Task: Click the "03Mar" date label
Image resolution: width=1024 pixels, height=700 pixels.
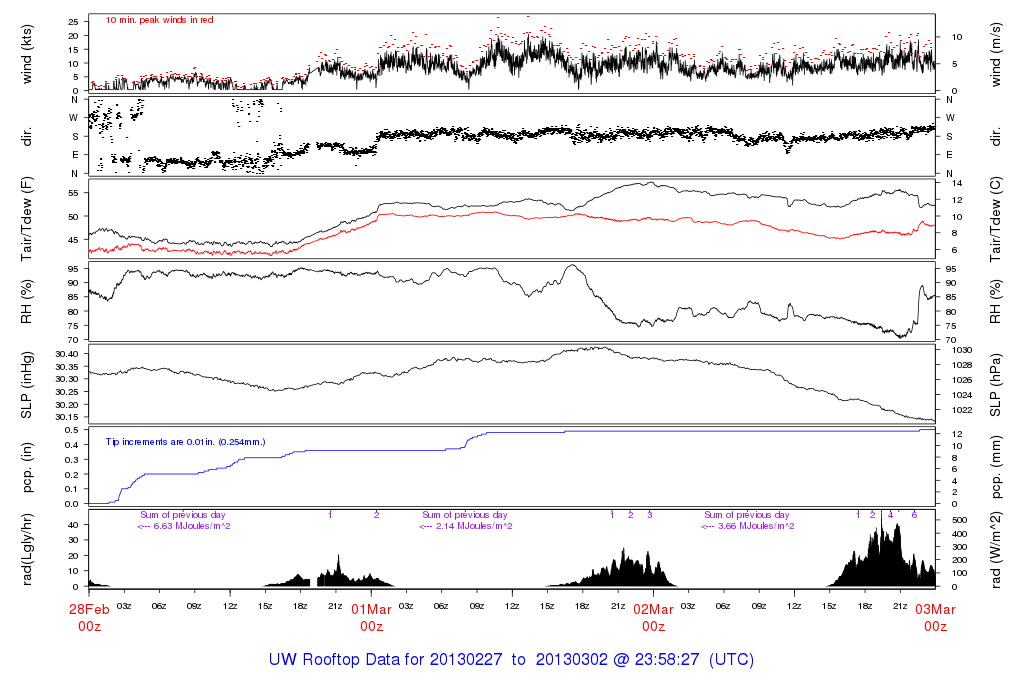Action: pyautogui.click(x=935, y=609)
